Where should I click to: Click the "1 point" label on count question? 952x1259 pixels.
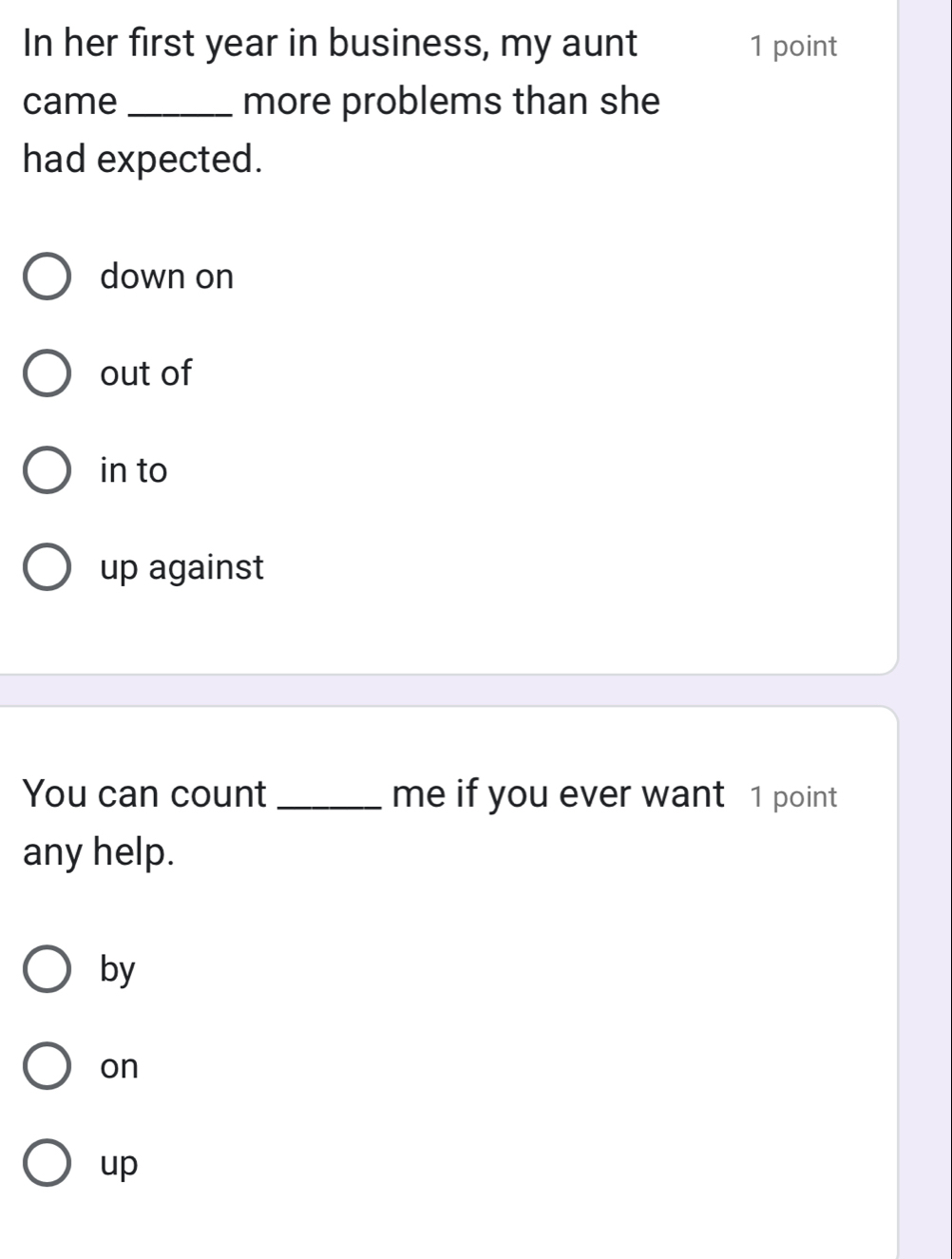coord(792,797)
